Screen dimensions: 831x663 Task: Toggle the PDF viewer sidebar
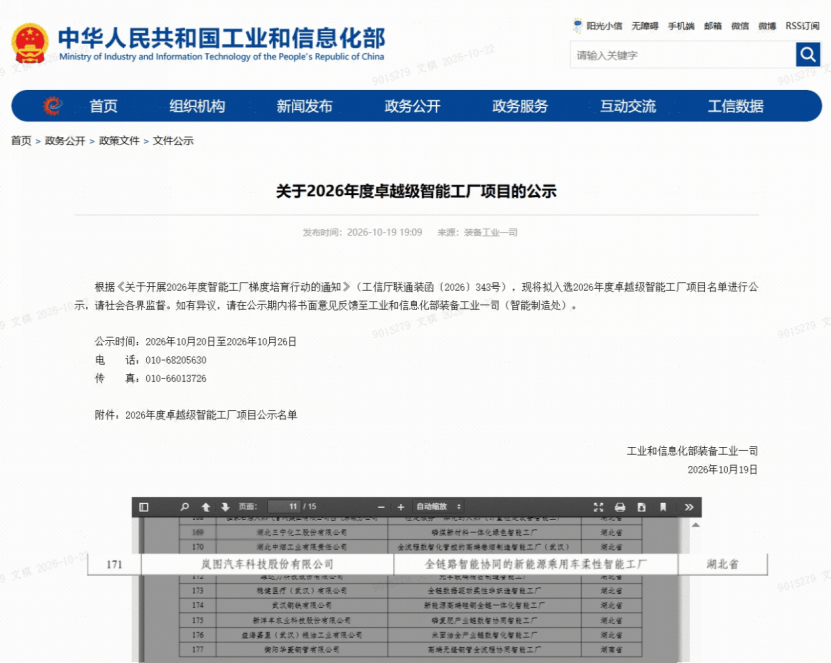(144, 507)
